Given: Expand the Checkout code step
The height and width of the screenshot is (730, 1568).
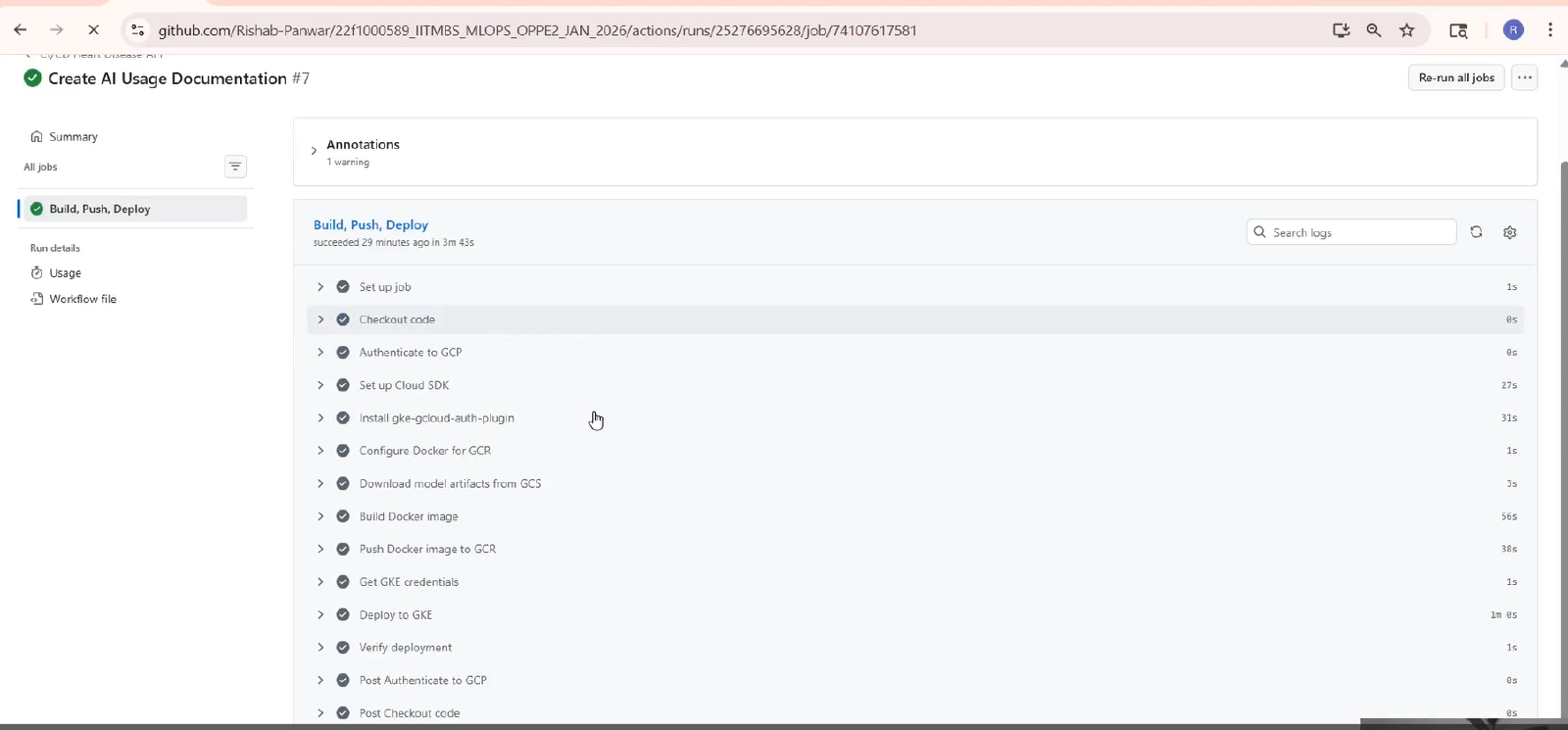Looking at the screenshot, I should (x=320, y=319).
